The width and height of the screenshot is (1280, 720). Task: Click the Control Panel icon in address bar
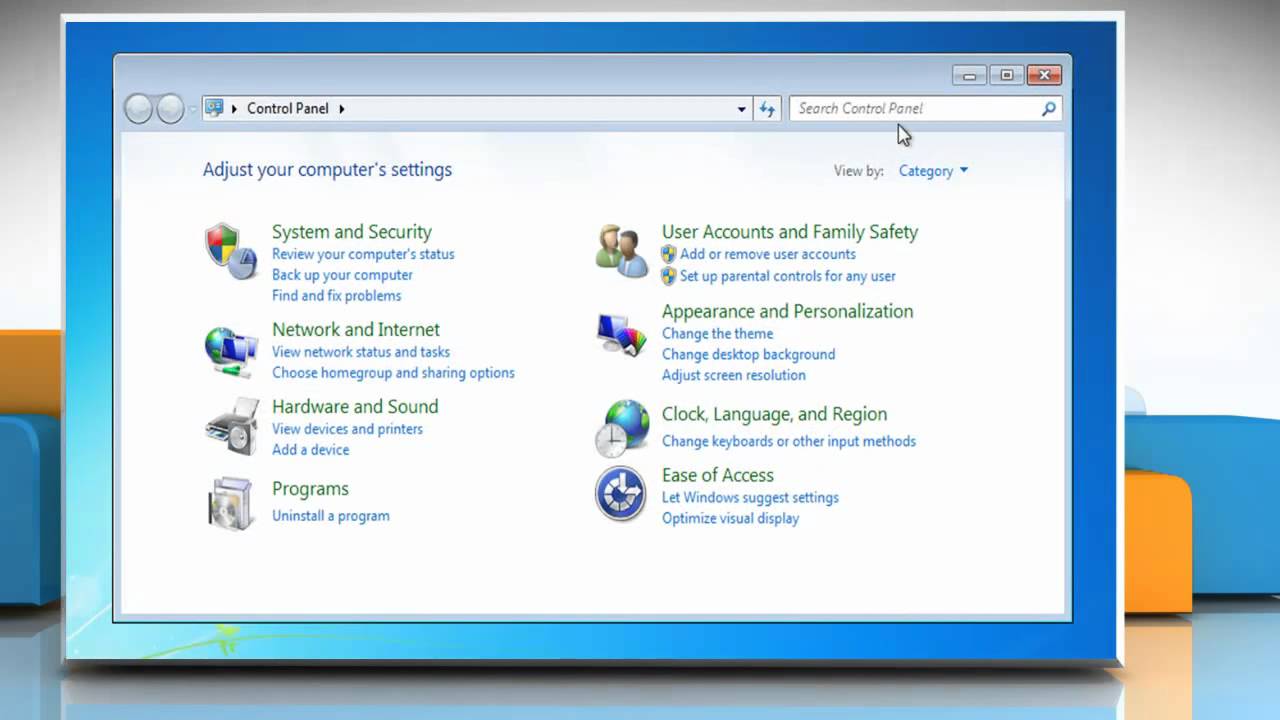[x=214, y=108]
